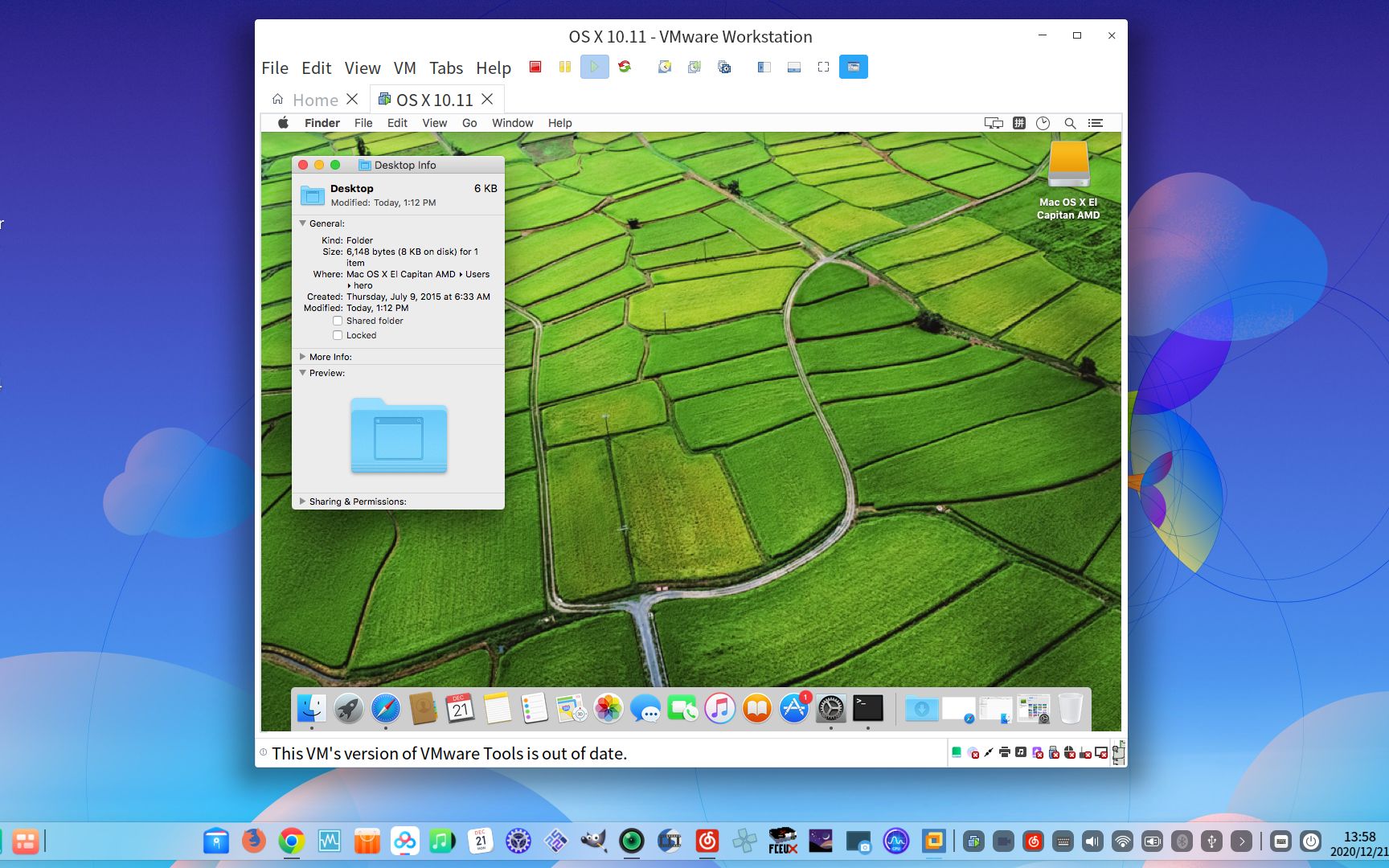Viewport: 1389px width, 868px height.
Task: Open the Finder Window menu
Action: click(513, 123)
